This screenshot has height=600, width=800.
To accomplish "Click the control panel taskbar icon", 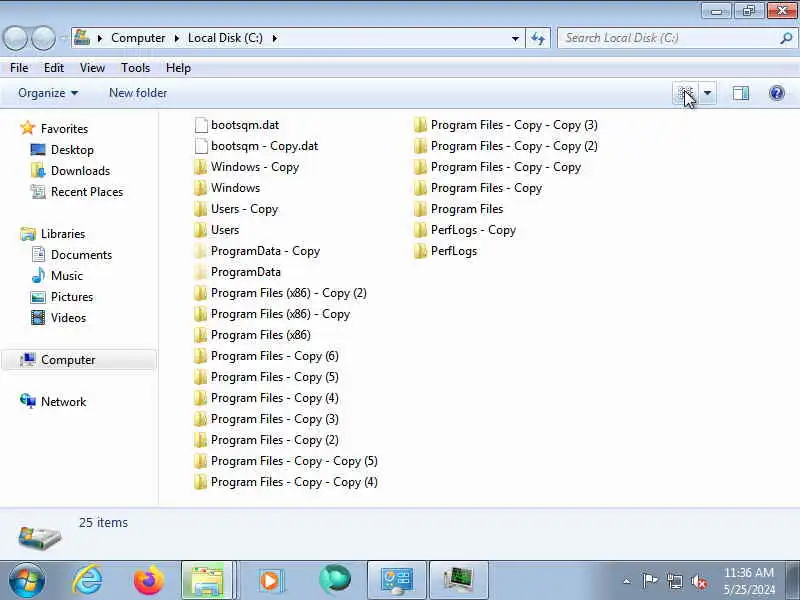I will pos(397,581).
